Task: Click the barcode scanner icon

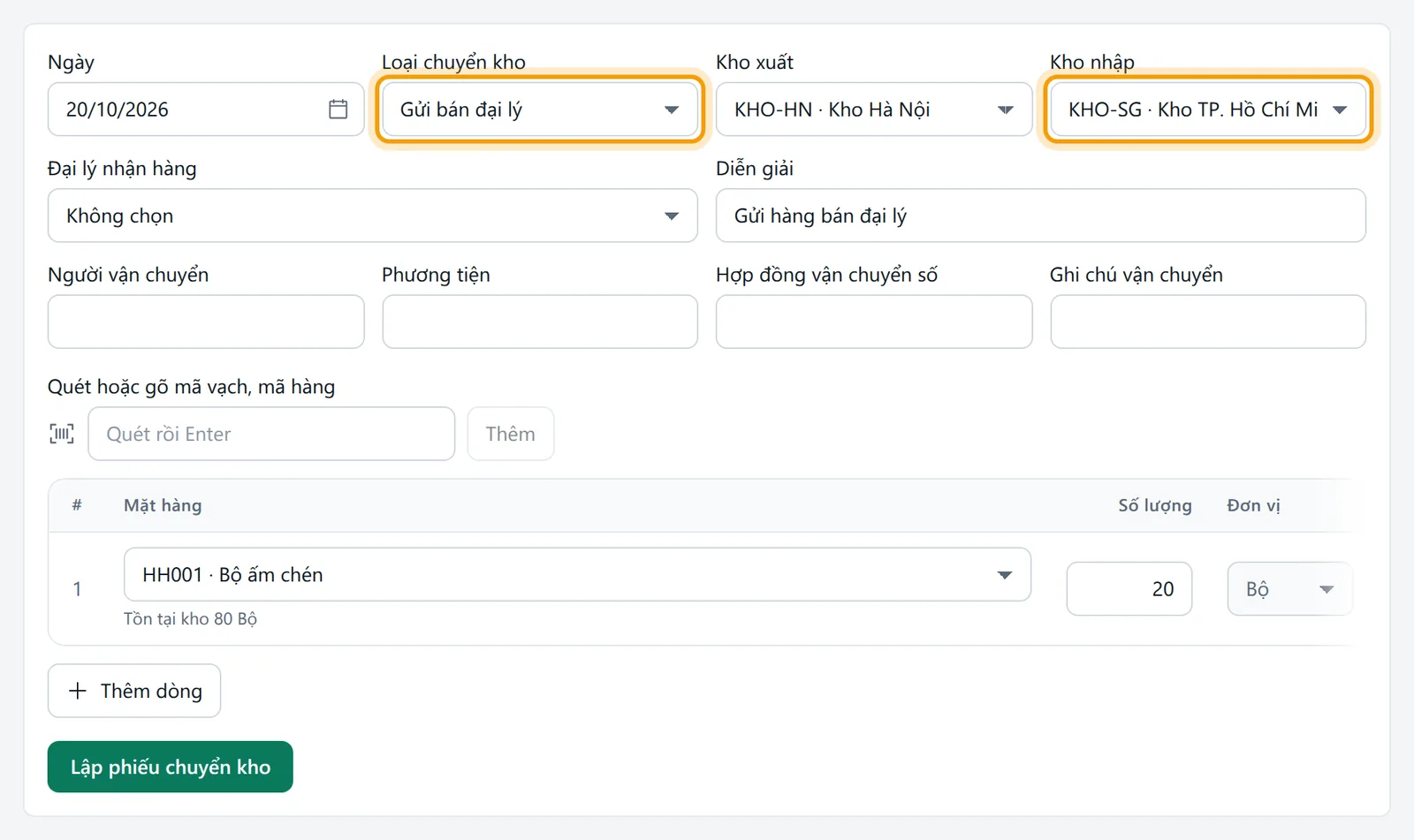Action: (x=62, y=434)
